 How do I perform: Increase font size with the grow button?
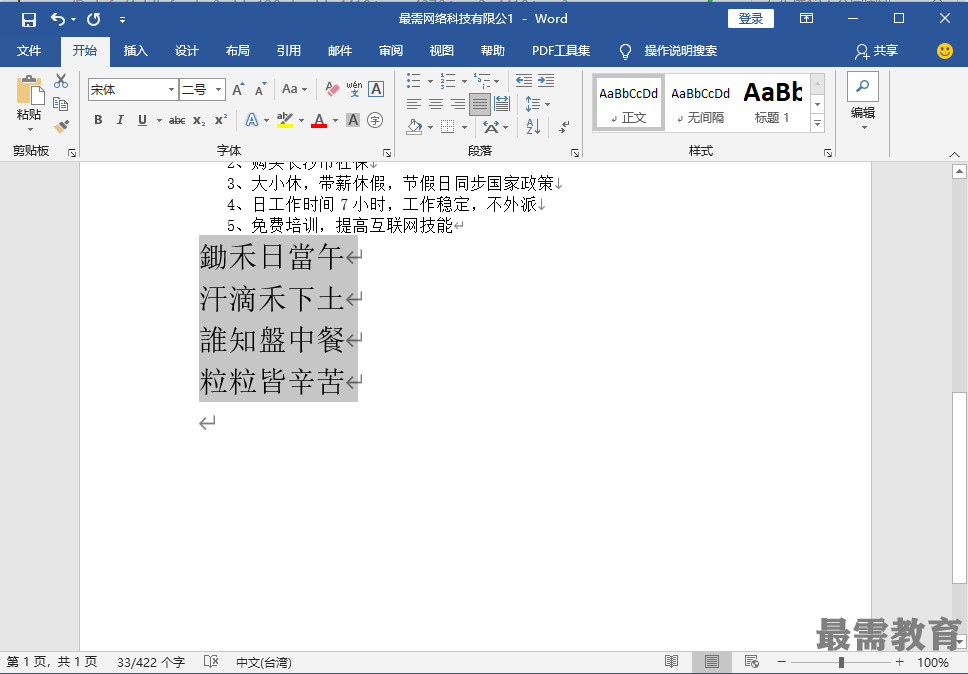pos(238,89)
